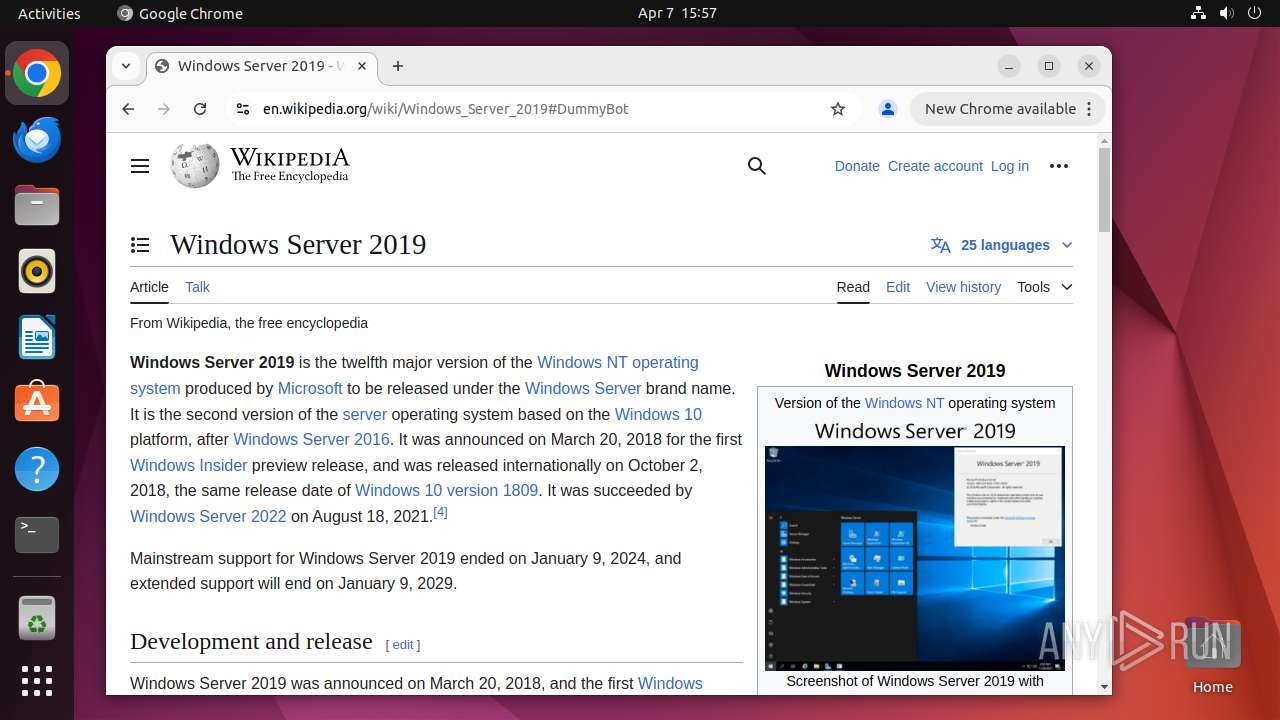Click the browser forward arrow
This screenshot has width=1280, height=720.
(164, 109)
